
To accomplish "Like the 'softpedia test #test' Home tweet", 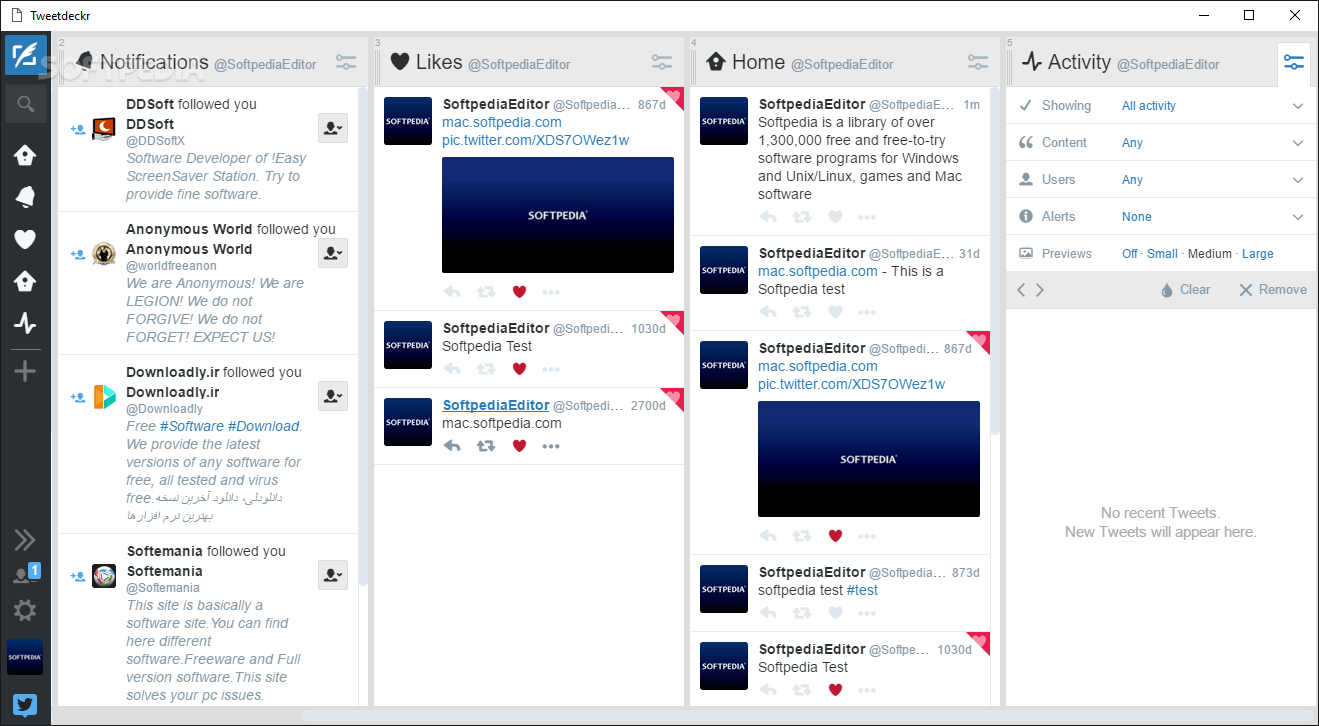I will [x=835, y=613].
